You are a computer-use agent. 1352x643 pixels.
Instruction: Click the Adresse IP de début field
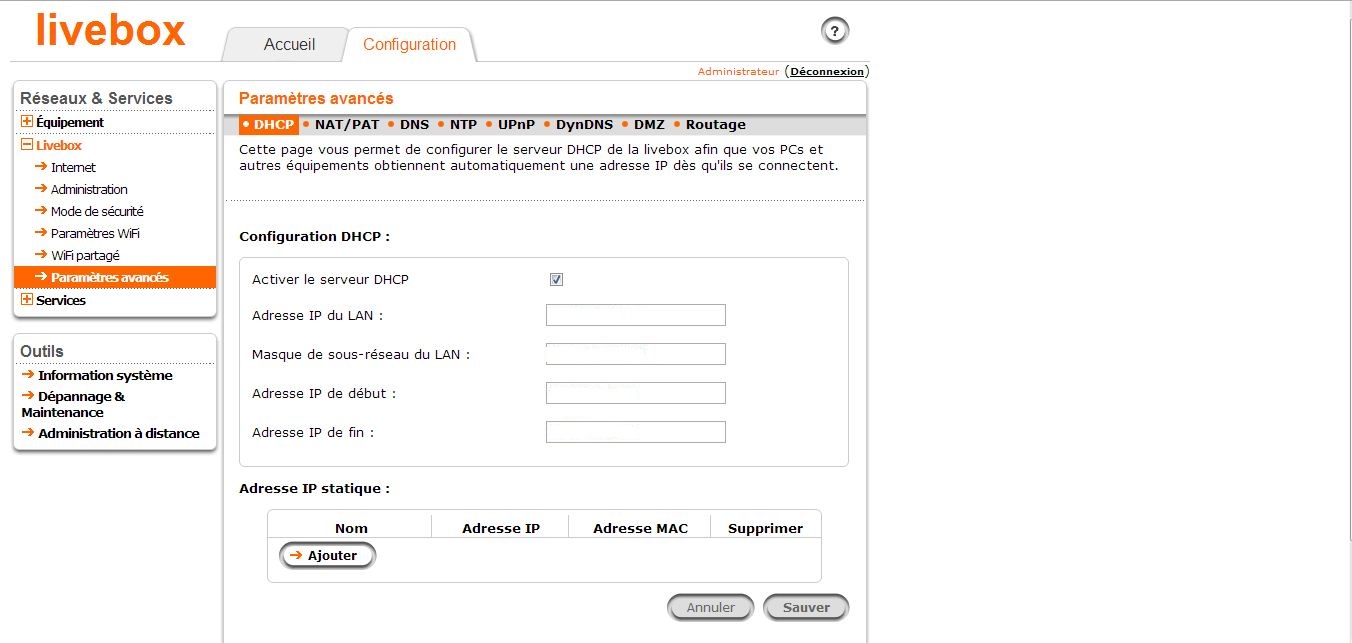point(635,393)
